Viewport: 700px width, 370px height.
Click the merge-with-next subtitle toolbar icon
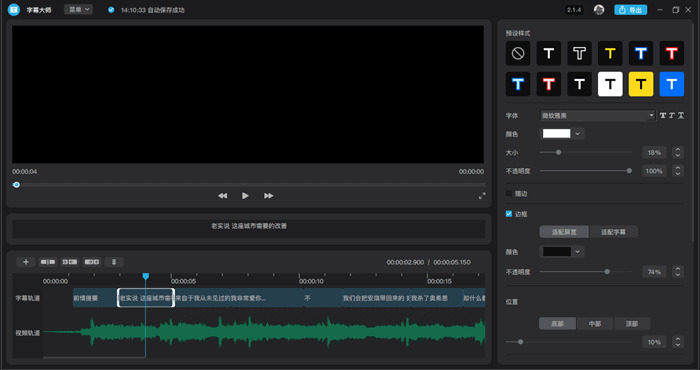pos(92,262)
